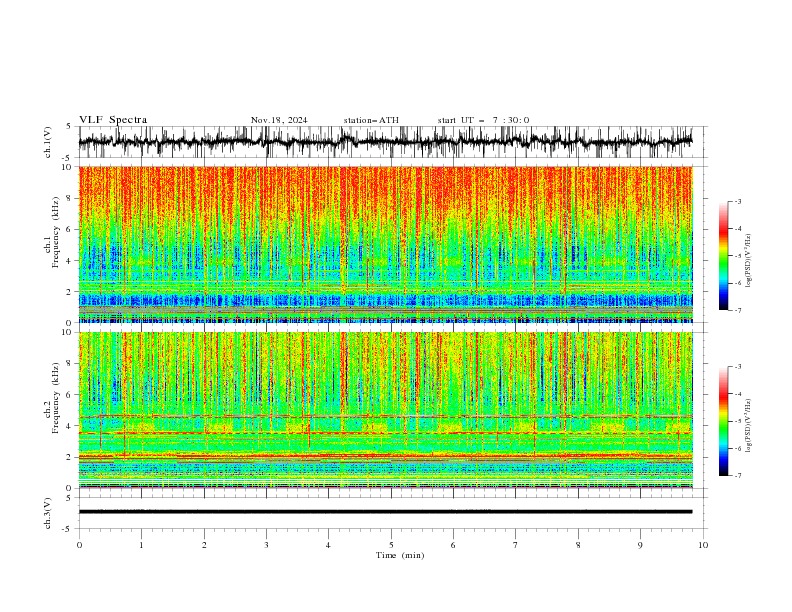
Task: Click the ch.1 colorbar 'log(PSD)(V²/Hz)' label
Action: 749,261
